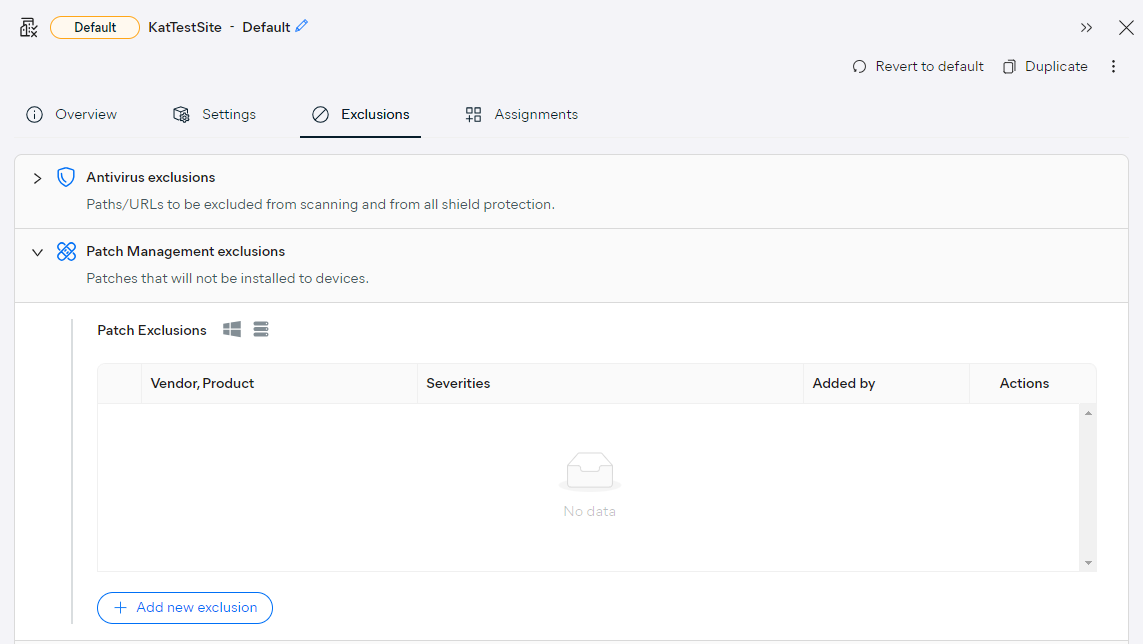Open the three-dot more options menu

click(1113, 66)
